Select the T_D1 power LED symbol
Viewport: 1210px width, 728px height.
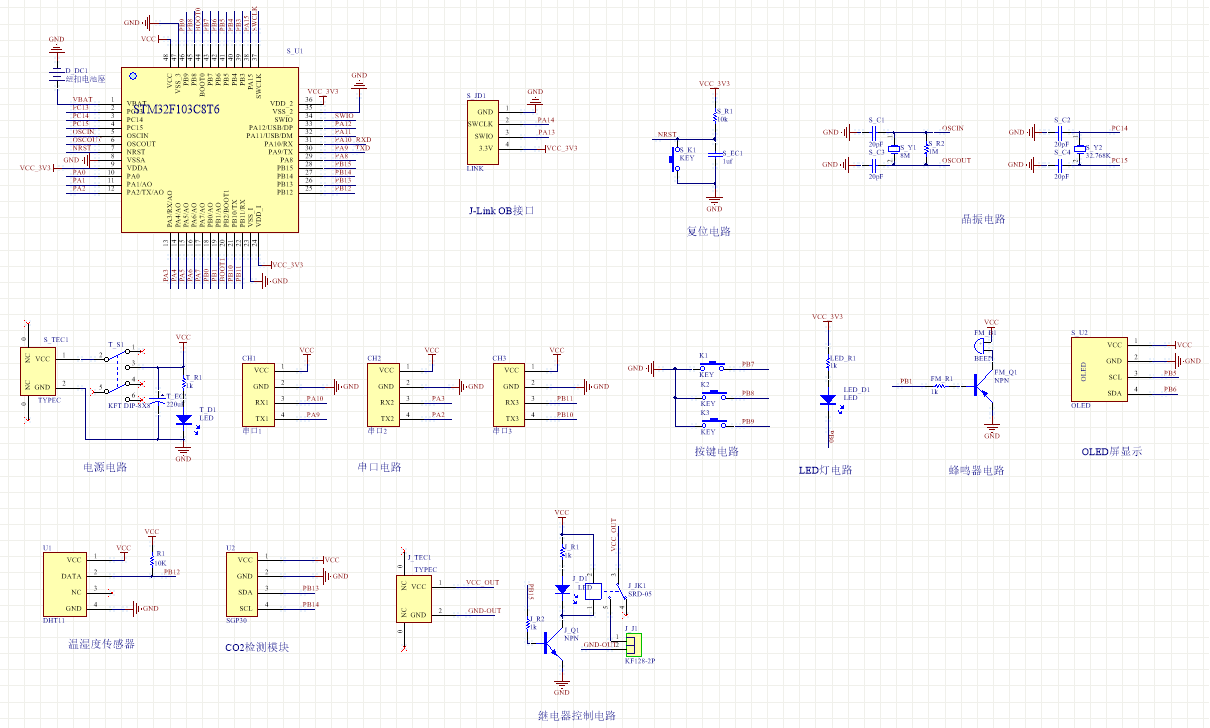(x=184, y=421)
